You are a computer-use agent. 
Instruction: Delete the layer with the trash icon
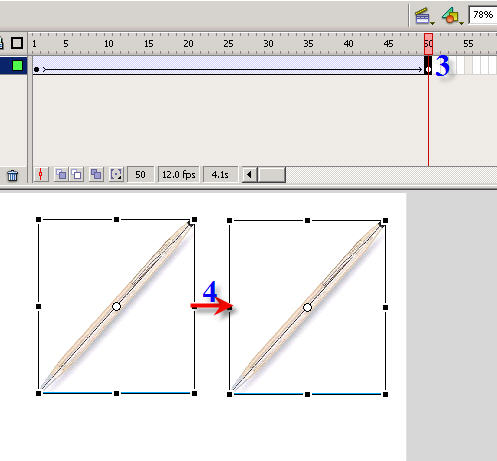click(x=12, y=175)
